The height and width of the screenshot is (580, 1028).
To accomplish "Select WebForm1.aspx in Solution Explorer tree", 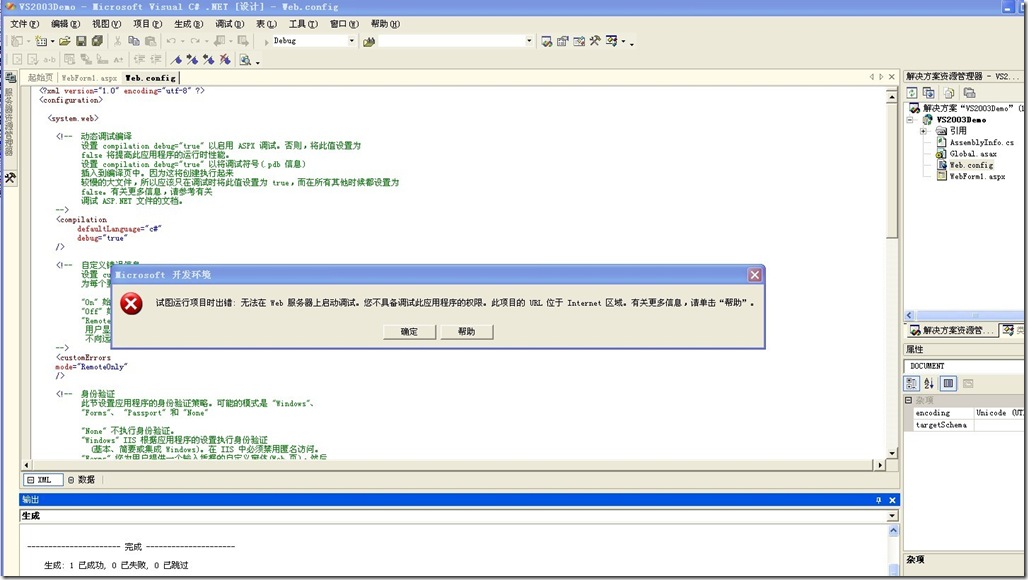I will pyautogui.click(x=977, y=177).
